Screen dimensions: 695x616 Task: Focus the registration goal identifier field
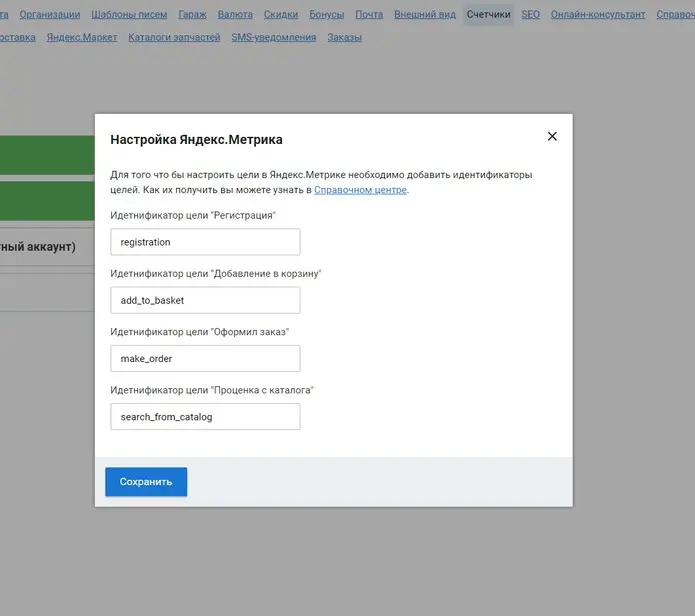205,242
